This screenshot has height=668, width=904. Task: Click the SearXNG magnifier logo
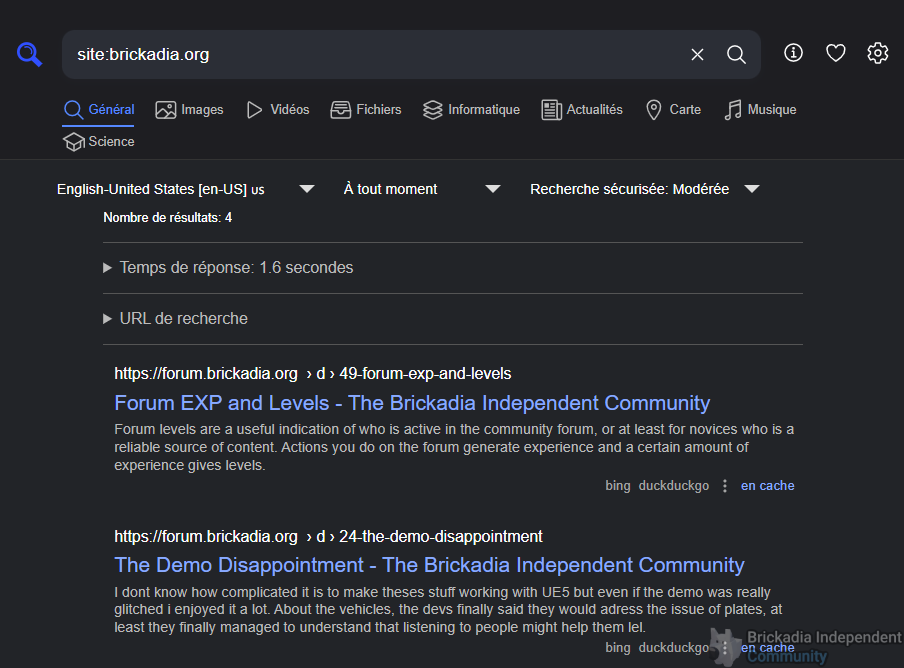(29, 54)
